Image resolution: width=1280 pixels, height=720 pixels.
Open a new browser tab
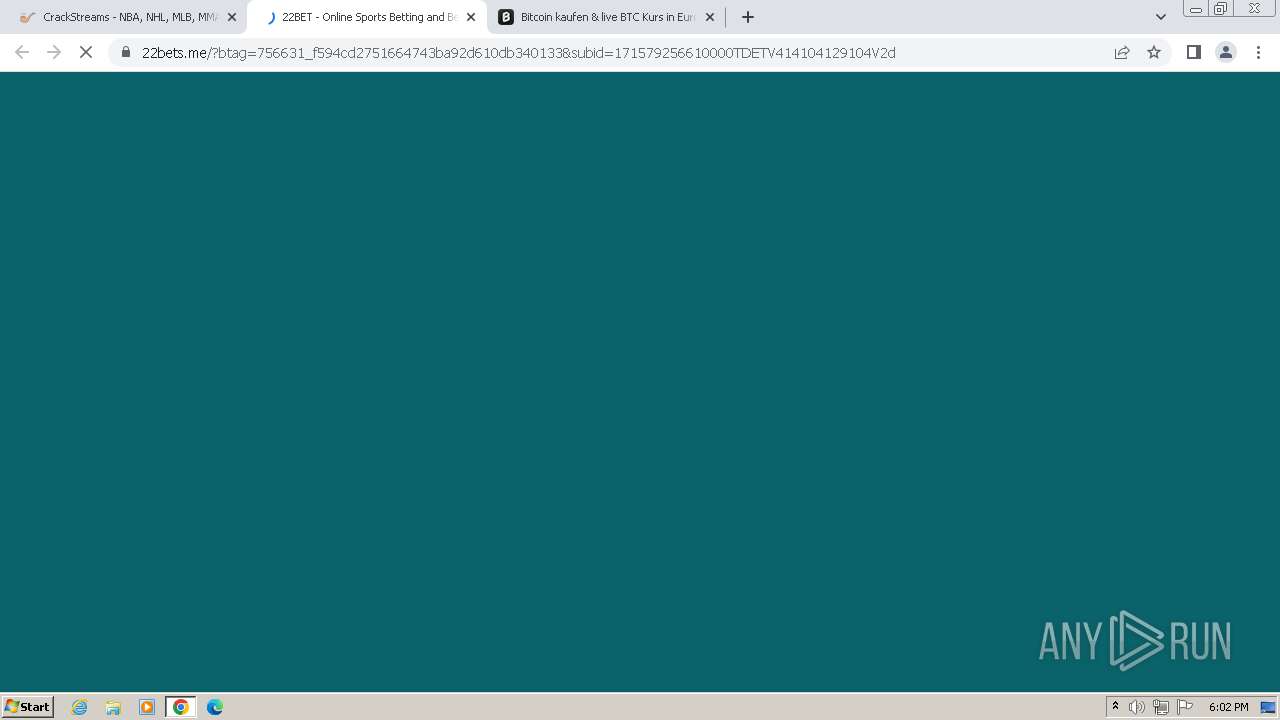(748, 17)
